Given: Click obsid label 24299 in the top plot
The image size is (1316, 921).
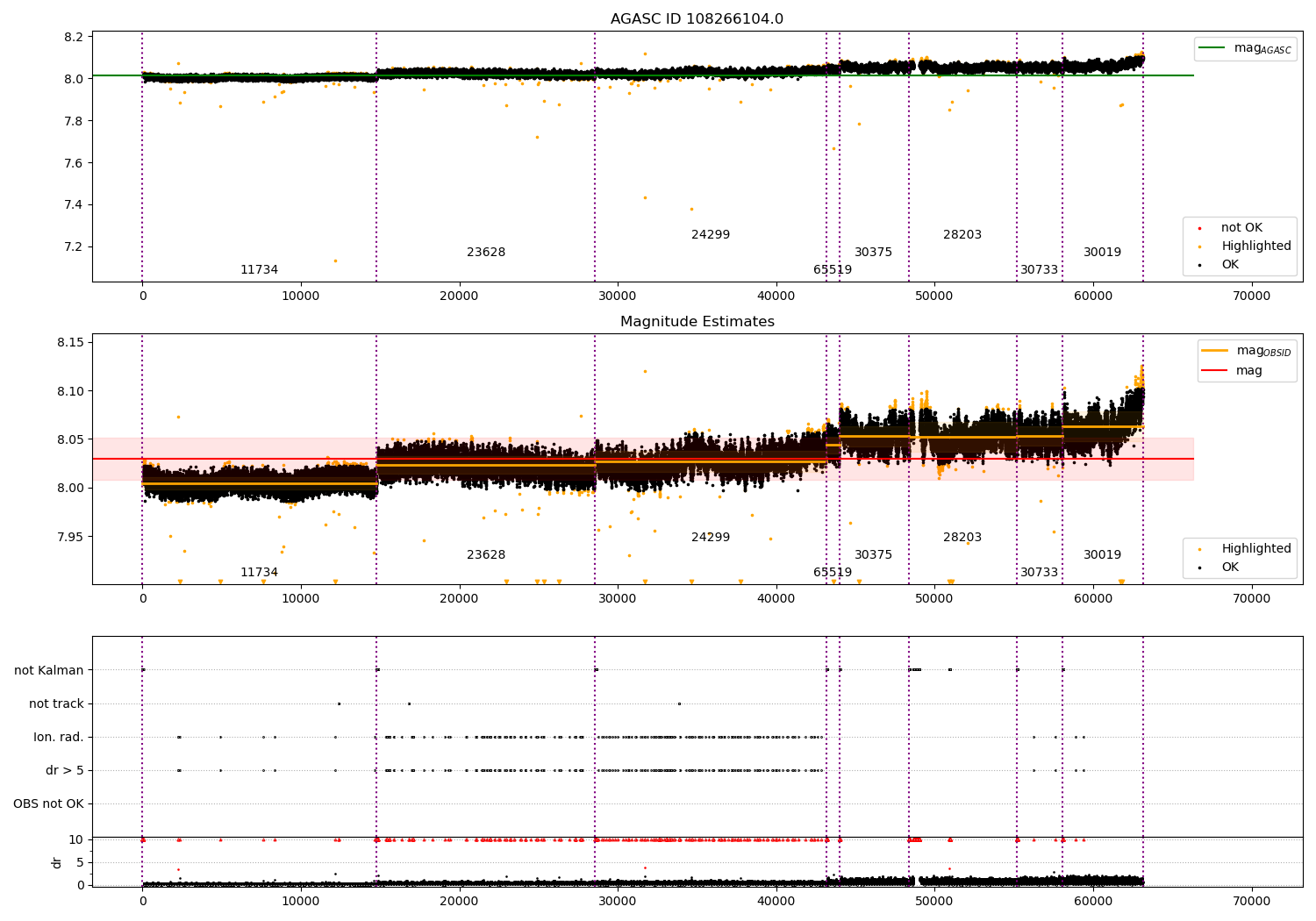Looking at the screenshot, I should [711, 235].
